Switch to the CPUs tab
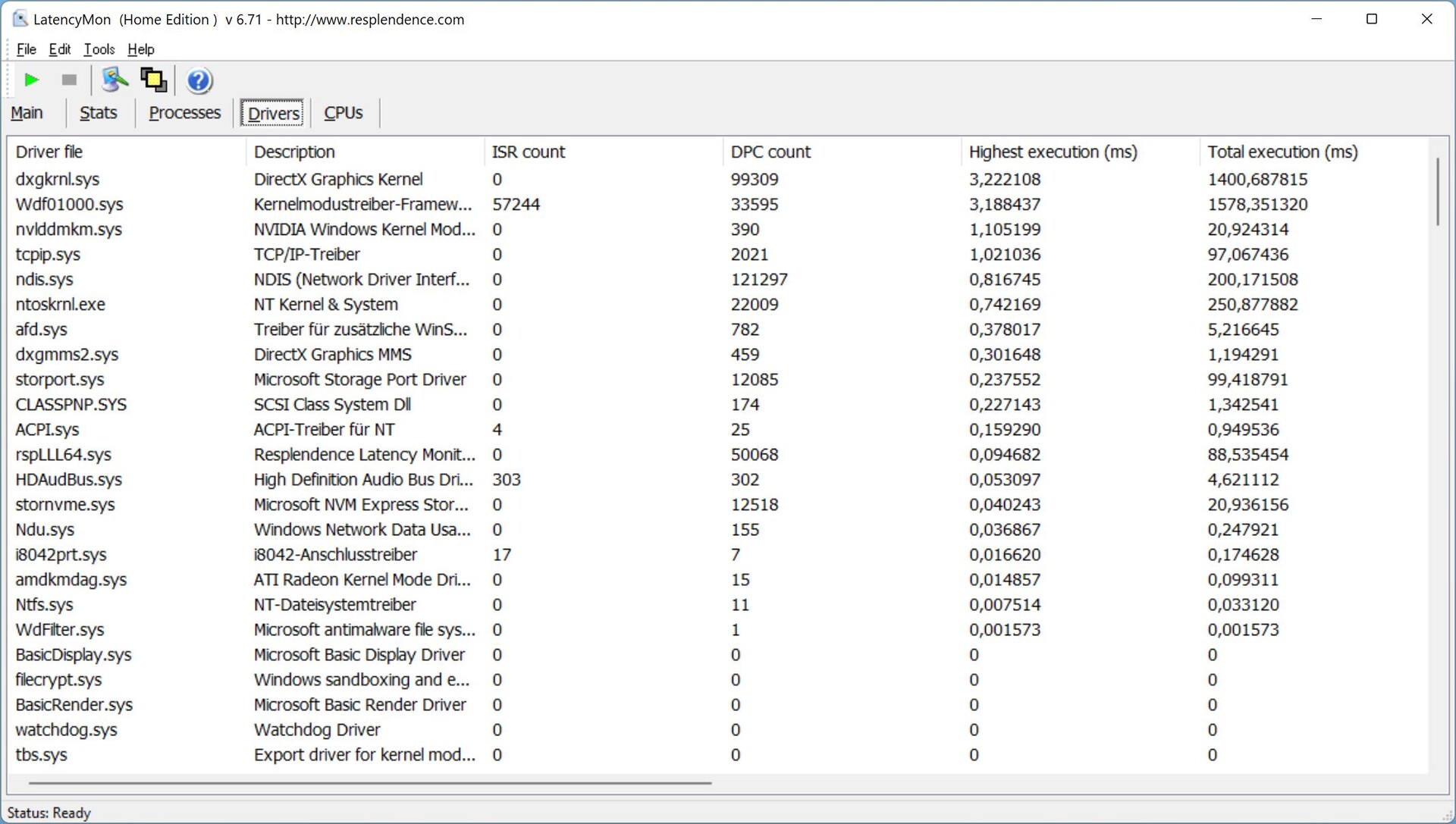This screenshot has height=824, width=1456. pyautogui.click(x=343, y=113)
